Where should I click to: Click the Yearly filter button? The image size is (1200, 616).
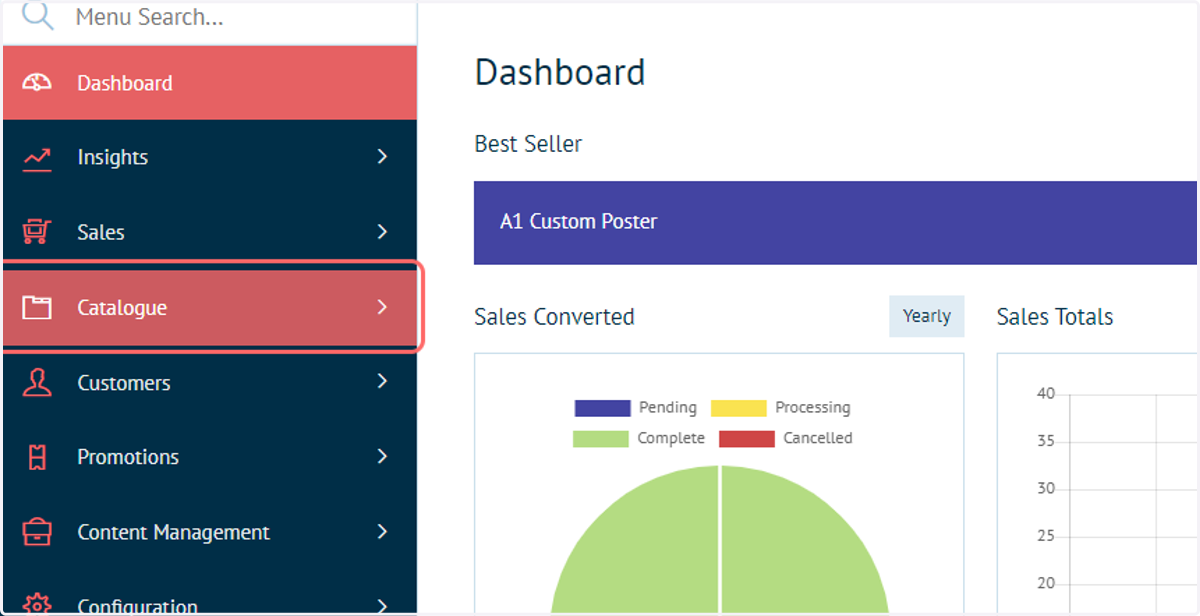coord(927,316)
